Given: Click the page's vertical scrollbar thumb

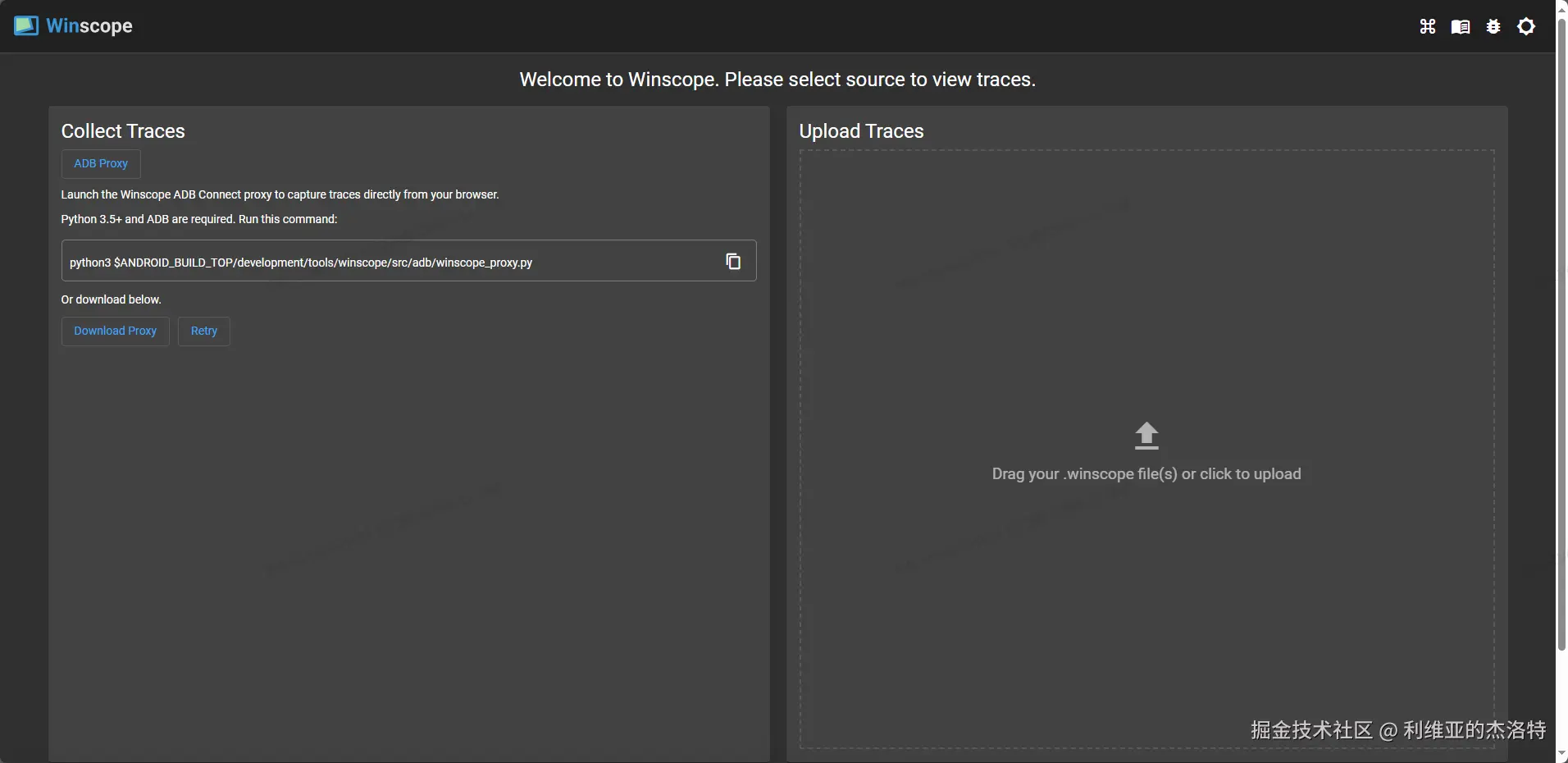Looking at the screenshot, I should click(1561, 335).
